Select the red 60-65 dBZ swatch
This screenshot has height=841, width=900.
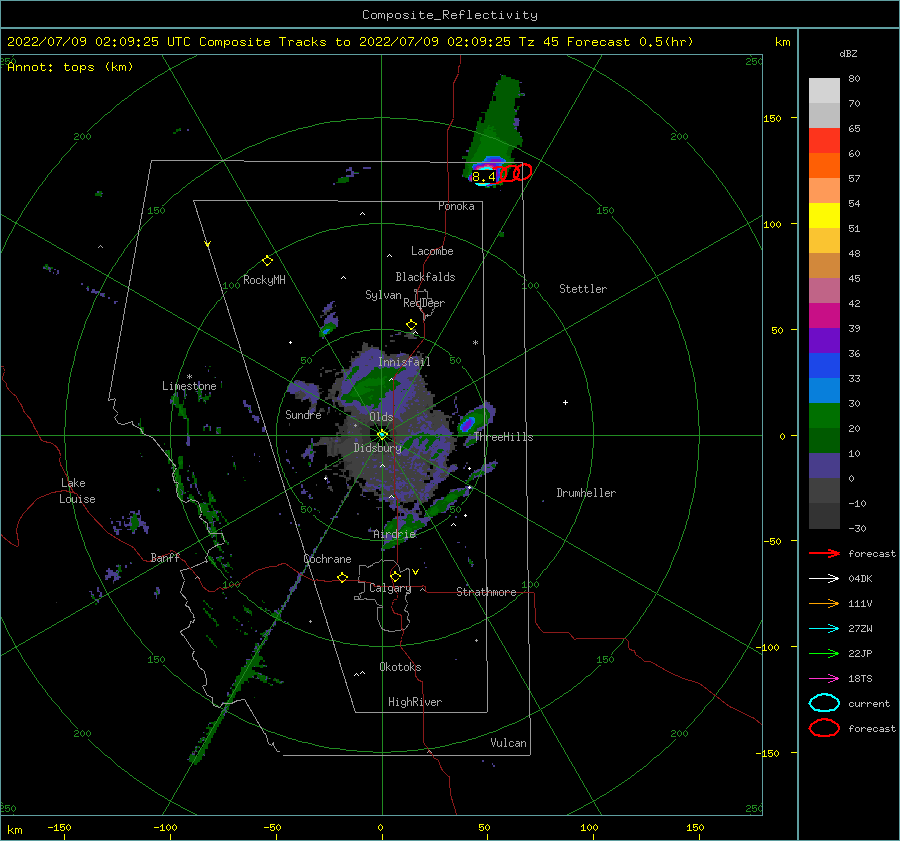click(x=824, y=141)
